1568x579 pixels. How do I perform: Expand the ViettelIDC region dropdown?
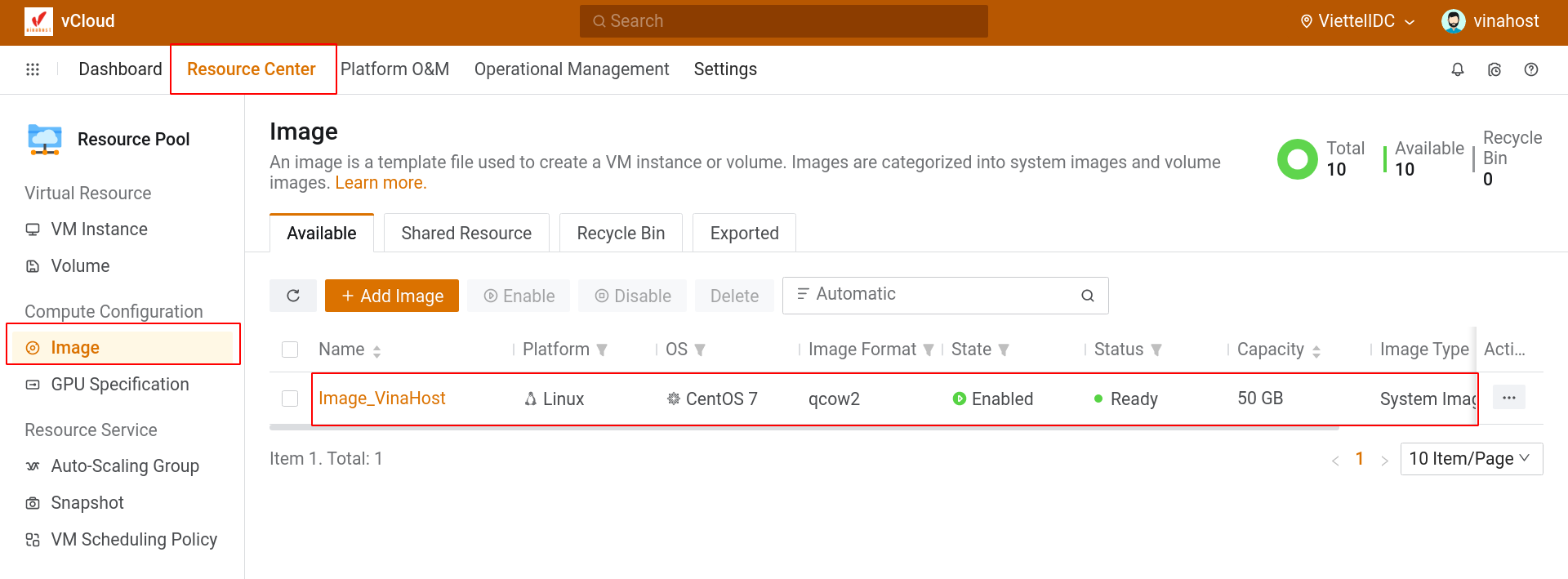tap(1357, 21)
